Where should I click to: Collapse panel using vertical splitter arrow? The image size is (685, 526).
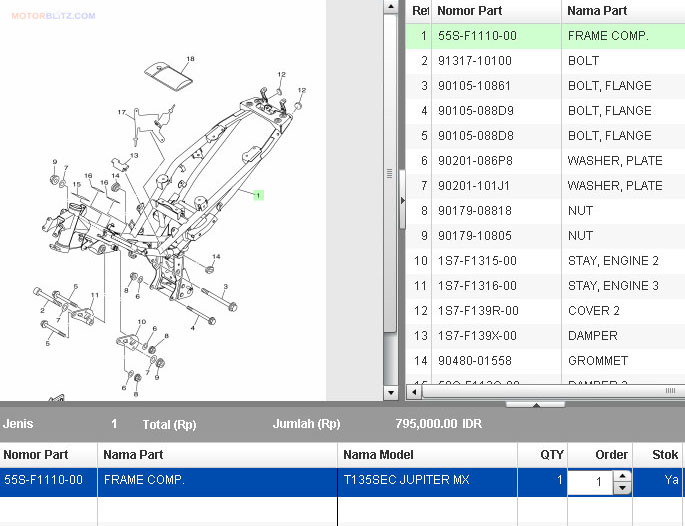[x=402, y=200]
